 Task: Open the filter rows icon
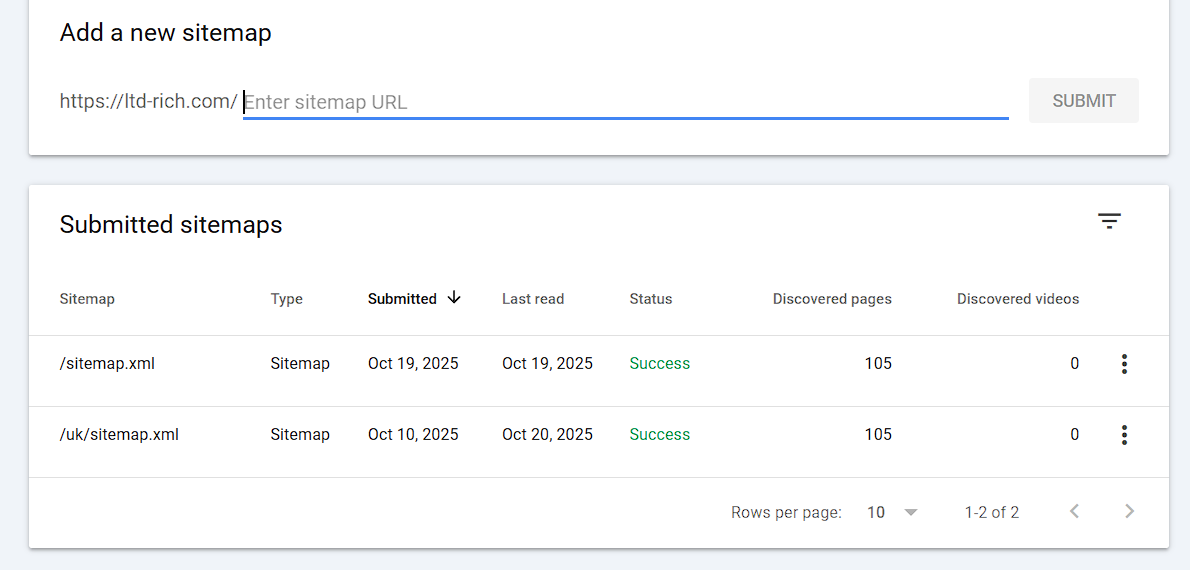point(1109,222)
